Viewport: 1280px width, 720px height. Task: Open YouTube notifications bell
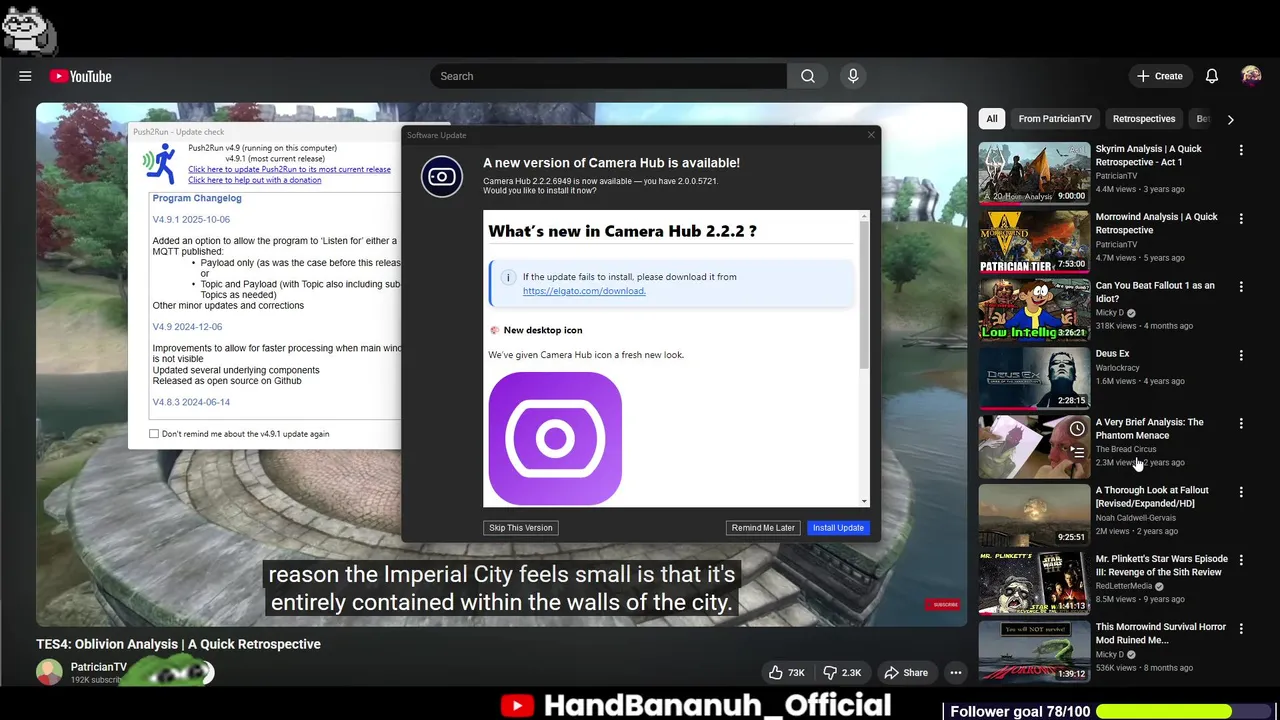pos(1211,76)
